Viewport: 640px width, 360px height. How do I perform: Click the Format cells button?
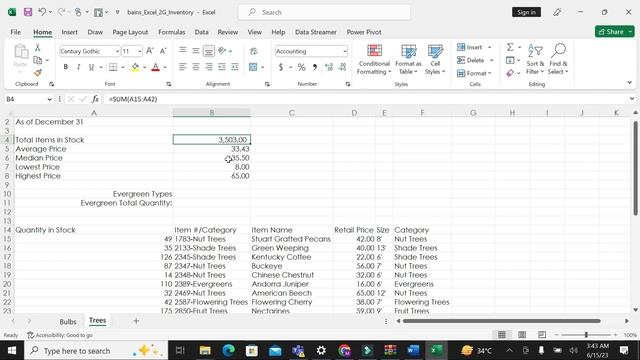click(474, 73)
